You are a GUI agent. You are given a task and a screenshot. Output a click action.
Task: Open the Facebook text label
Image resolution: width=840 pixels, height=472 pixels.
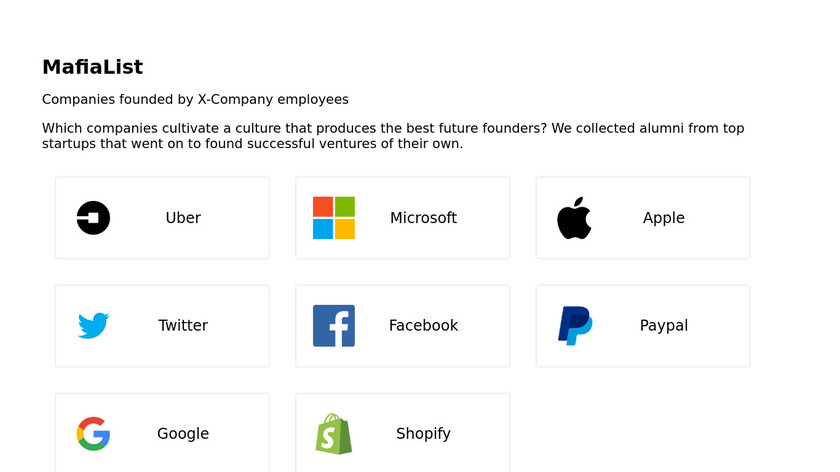(423, 326)
